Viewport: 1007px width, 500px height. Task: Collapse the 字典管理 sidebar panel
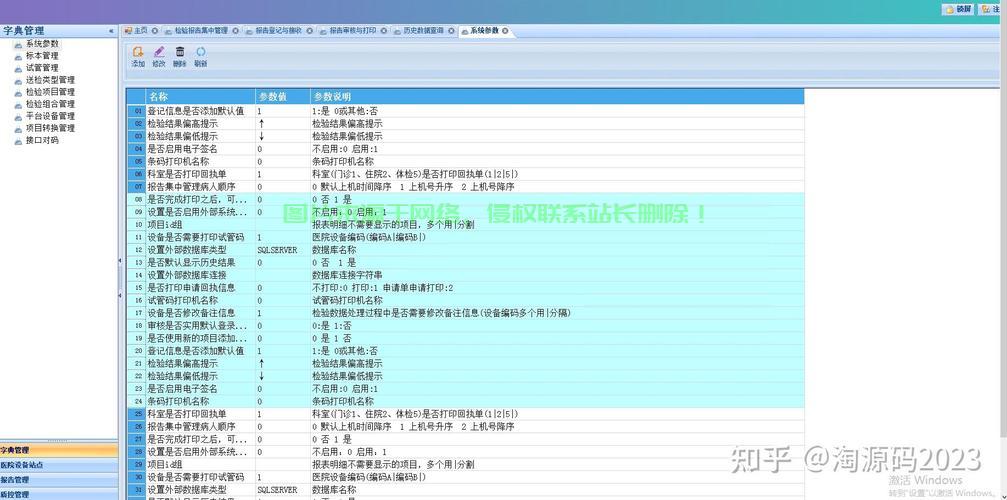pyautogui.click(x=111, y=31)
